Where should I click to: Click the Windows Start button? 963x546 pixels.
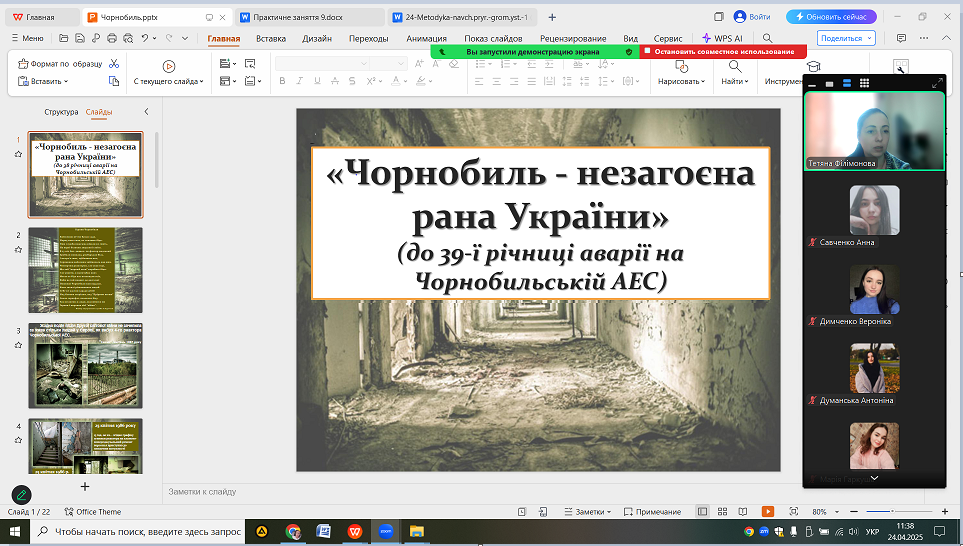[15, 531]
